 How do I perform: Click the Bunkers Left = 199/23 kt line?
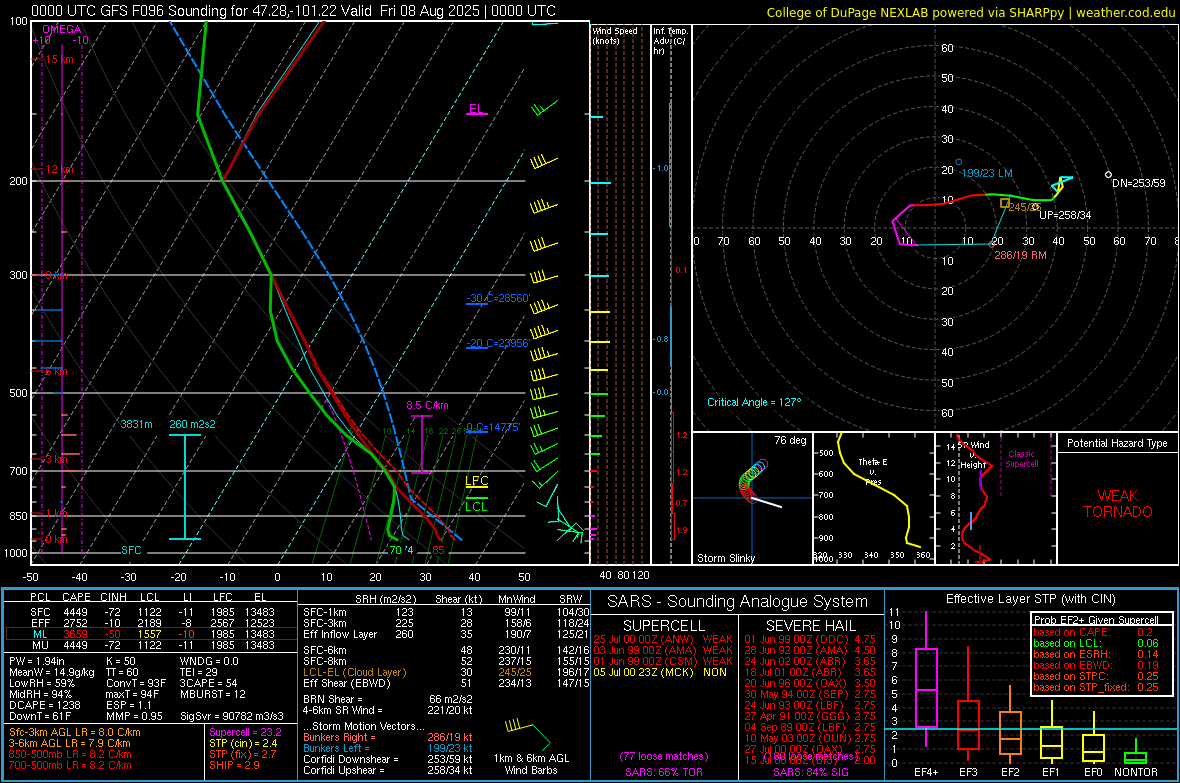coord(388,748)
